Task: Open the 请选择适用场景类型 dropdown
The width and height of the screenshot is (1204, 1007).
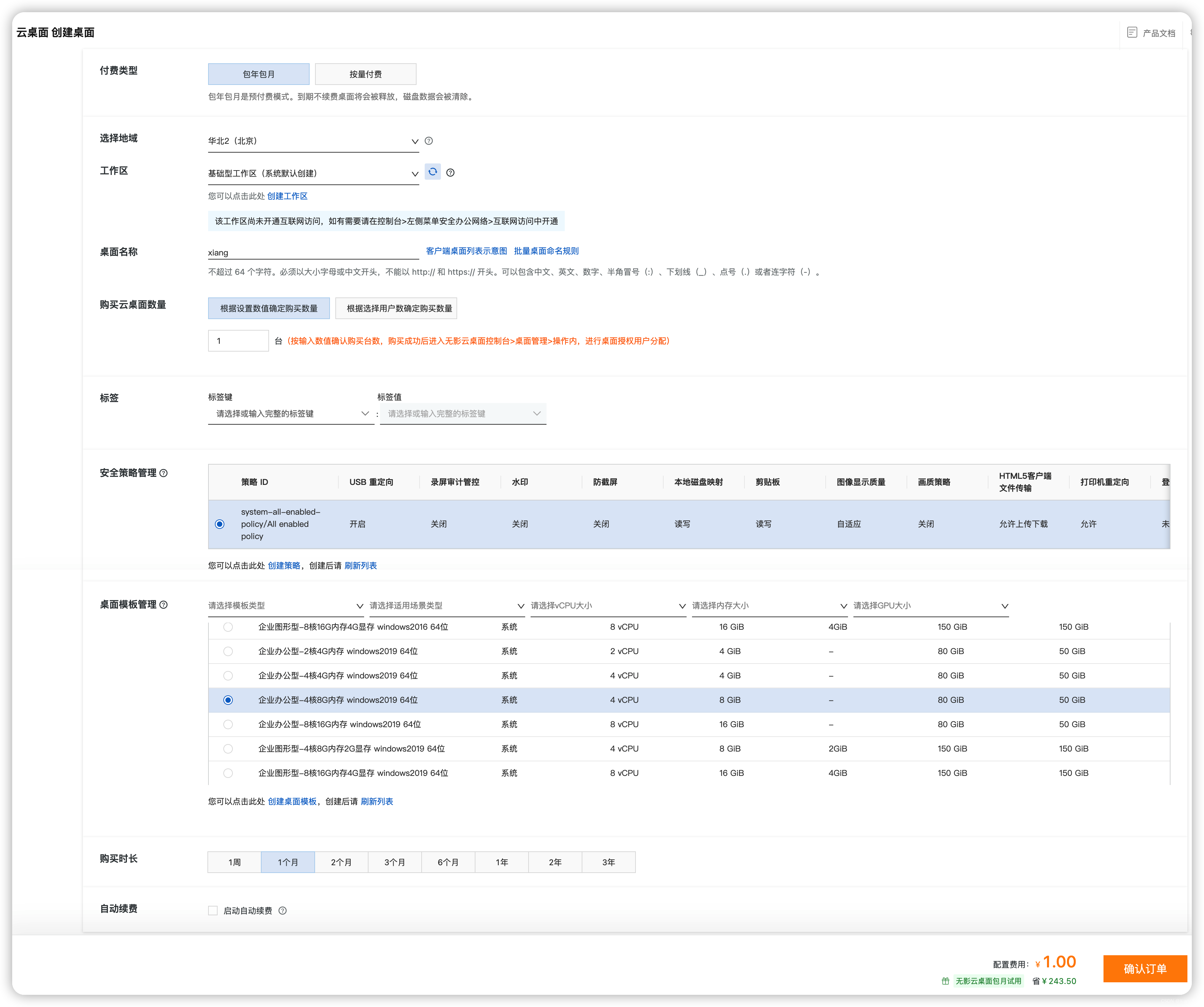Action: click(447, 606)
